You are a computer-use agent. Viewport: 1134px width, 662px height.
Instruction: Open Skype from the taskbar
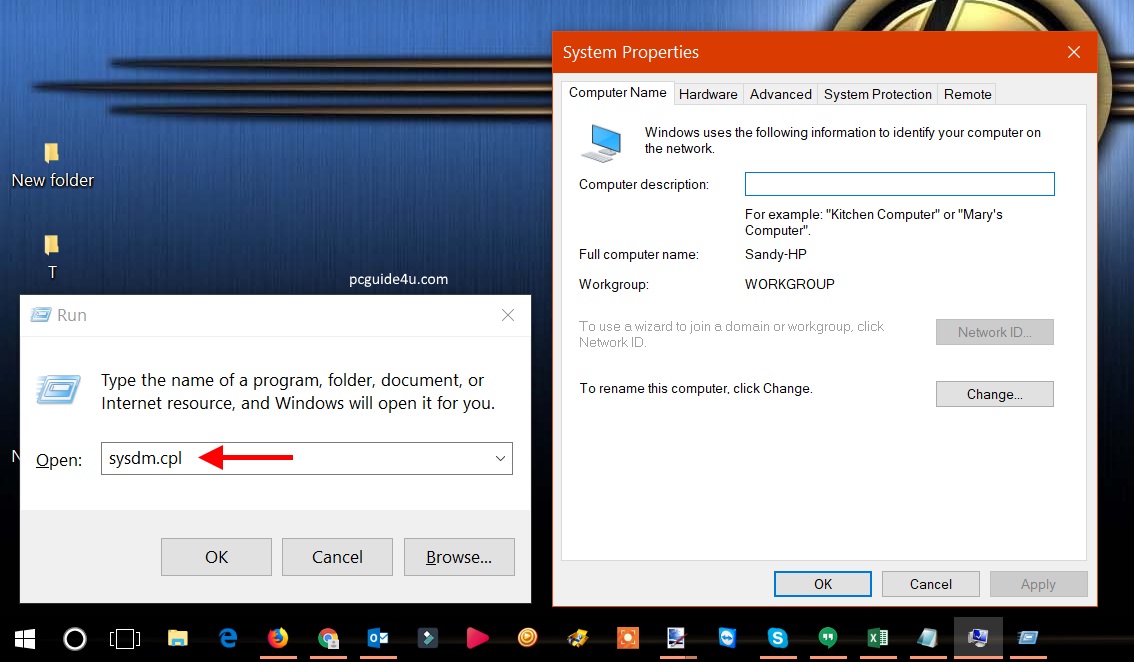pos(778,638)
